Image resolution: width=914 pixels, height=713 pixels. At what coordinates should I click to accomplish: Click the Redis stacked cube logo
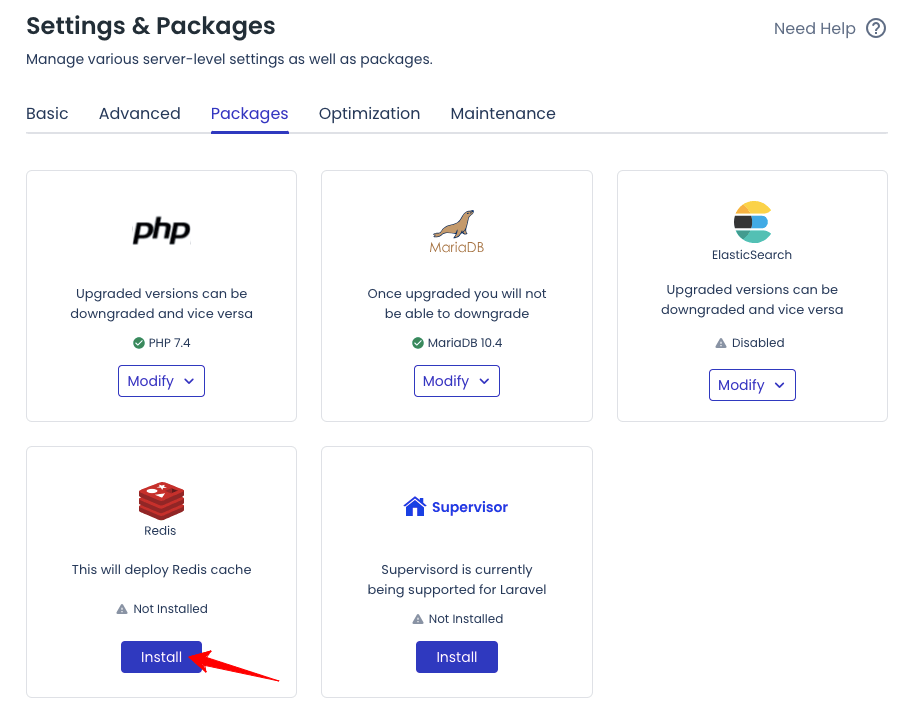coord(161,500)
